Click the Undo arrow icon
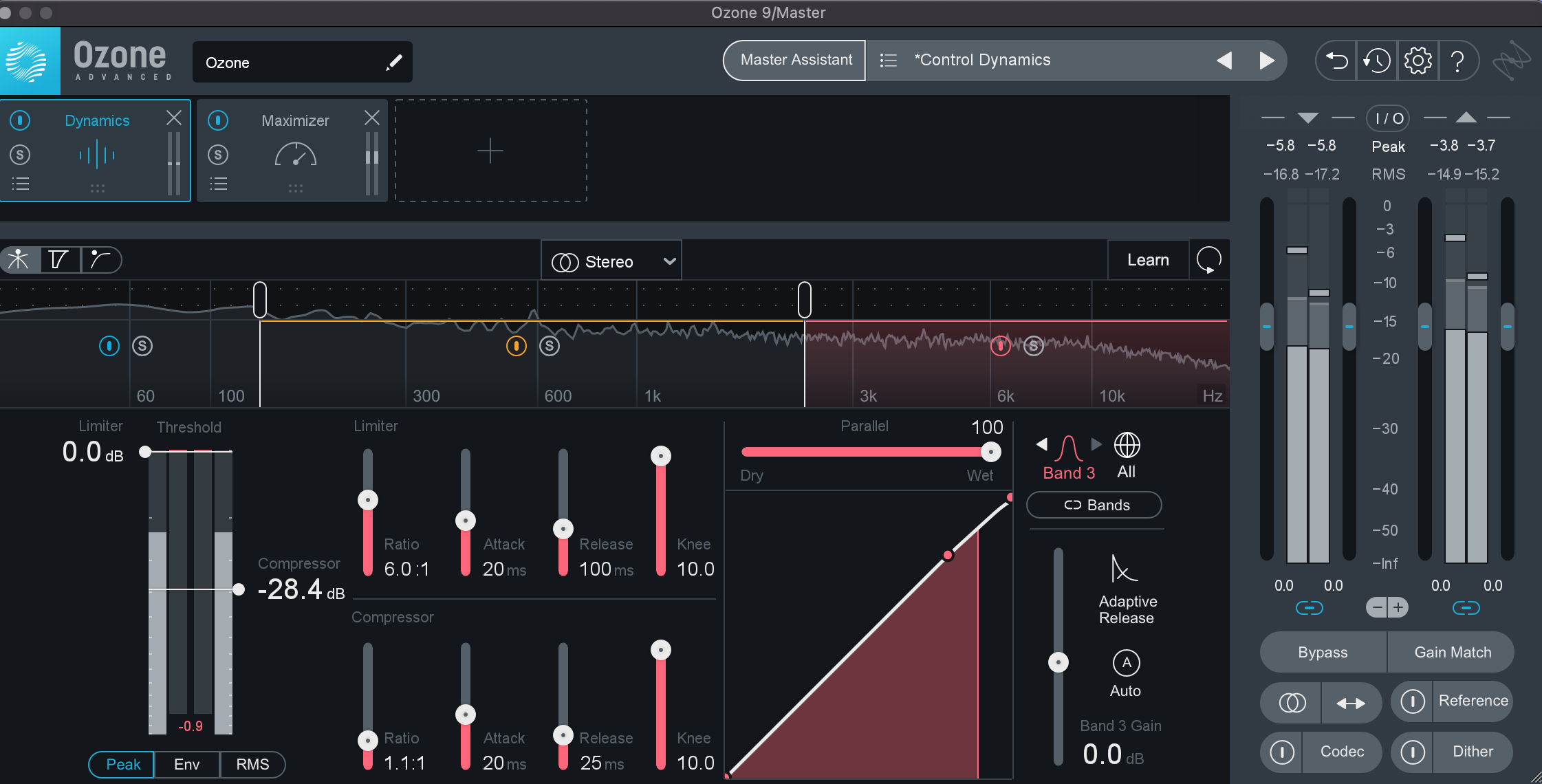1542x784 pixels. 1336,61
